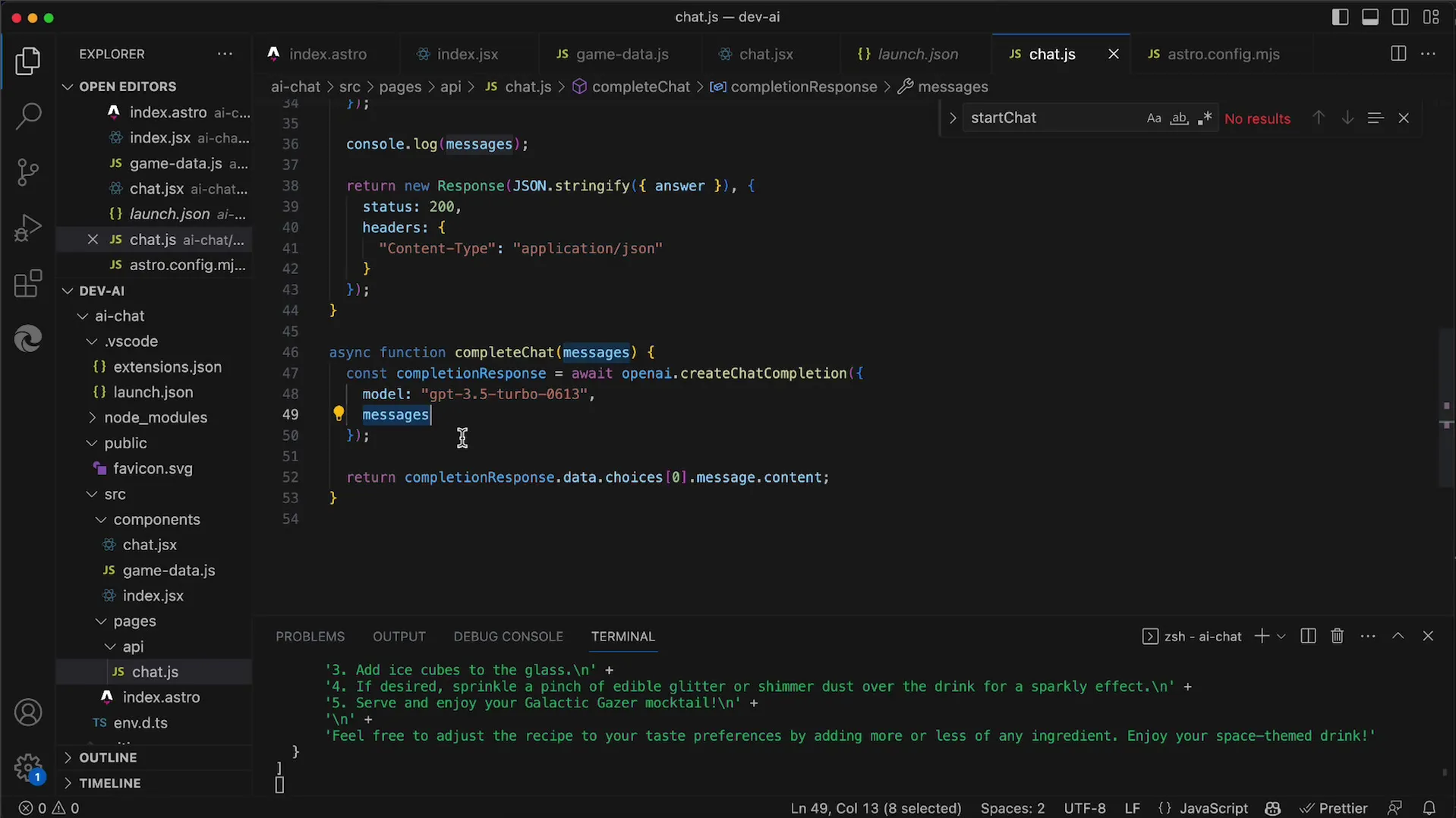Toggle Find in Selection

point(1375,118)
